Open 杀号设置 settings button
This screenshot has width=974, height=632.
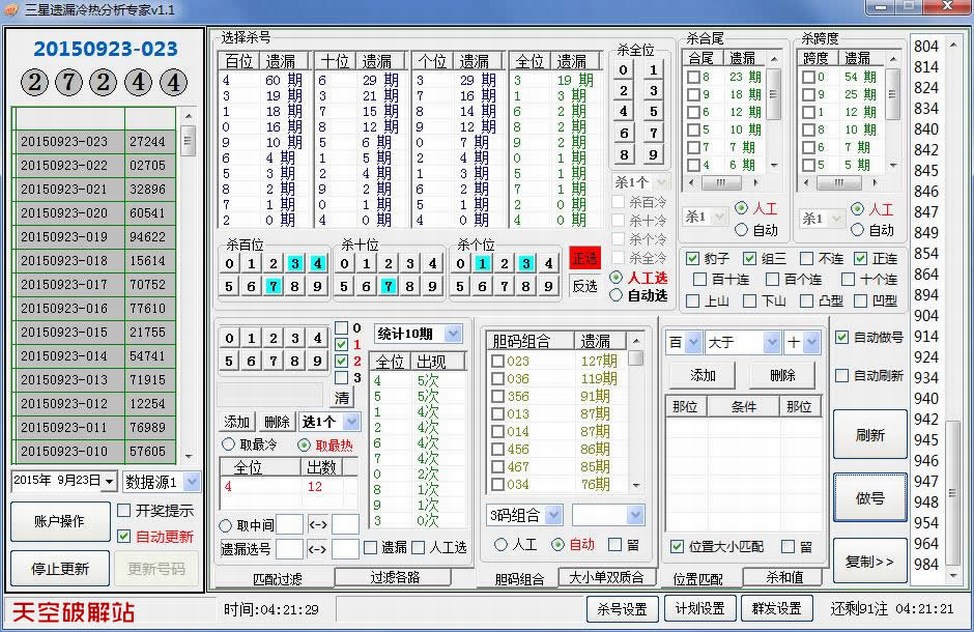coord(621,608)
